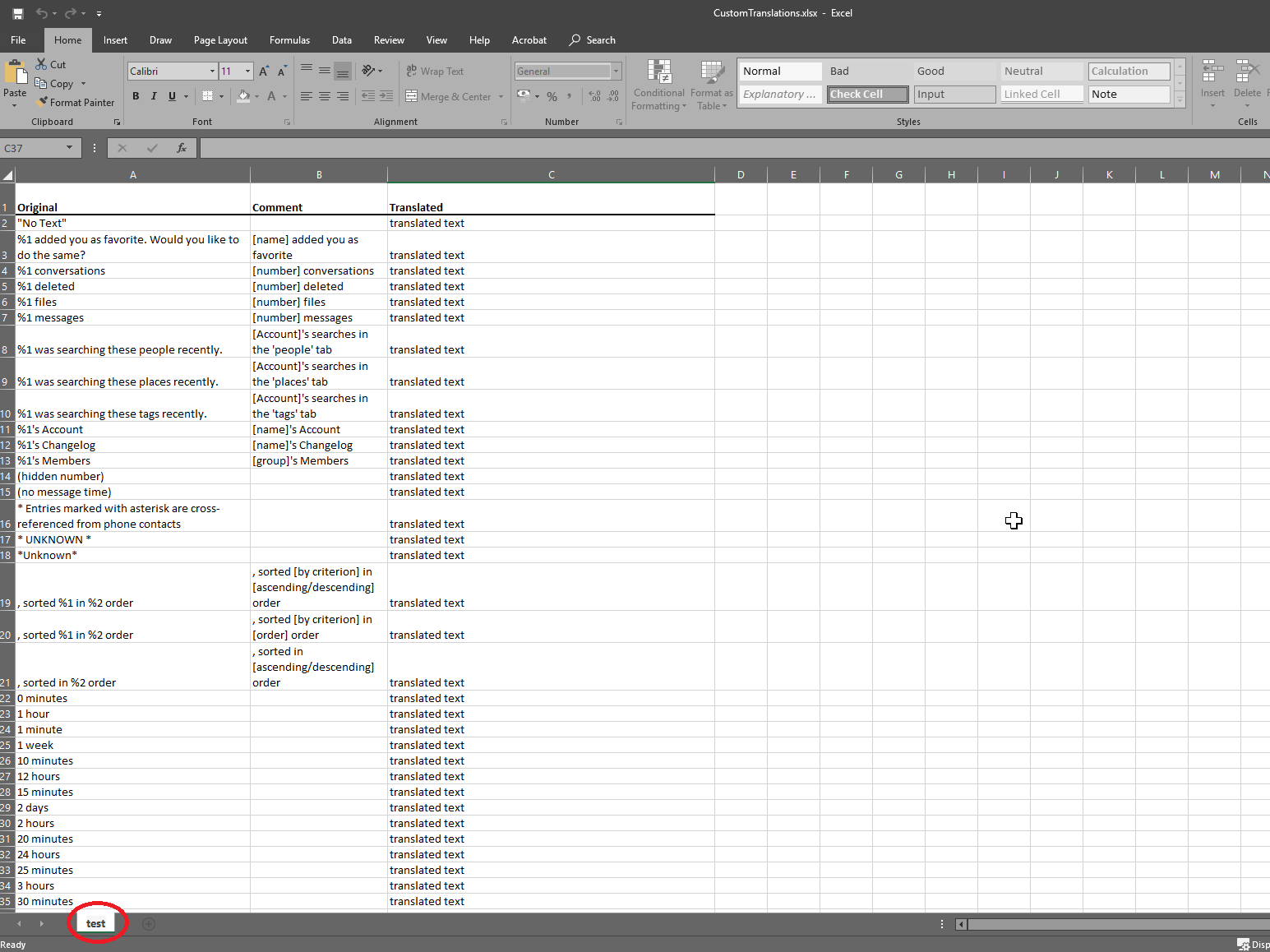Expand the General number format dropdown

616,72
